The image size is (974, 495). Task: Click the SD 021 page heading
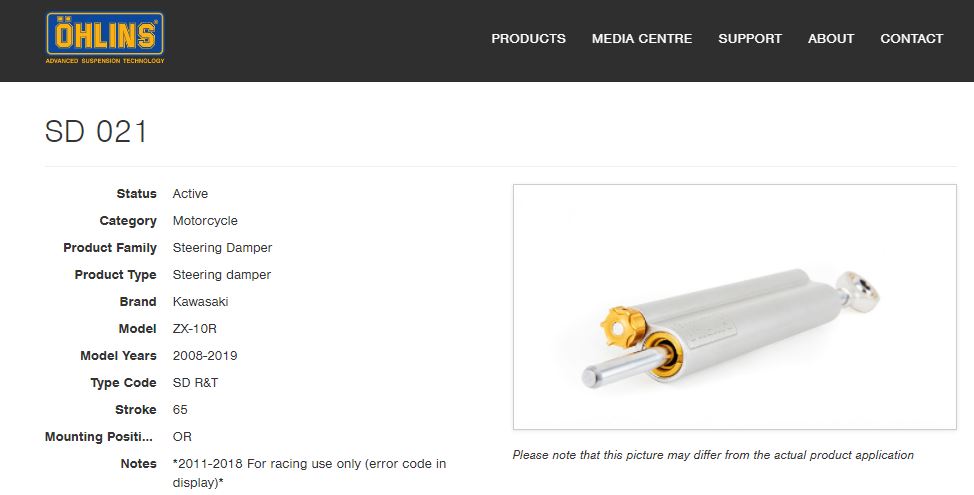point(97,132)
